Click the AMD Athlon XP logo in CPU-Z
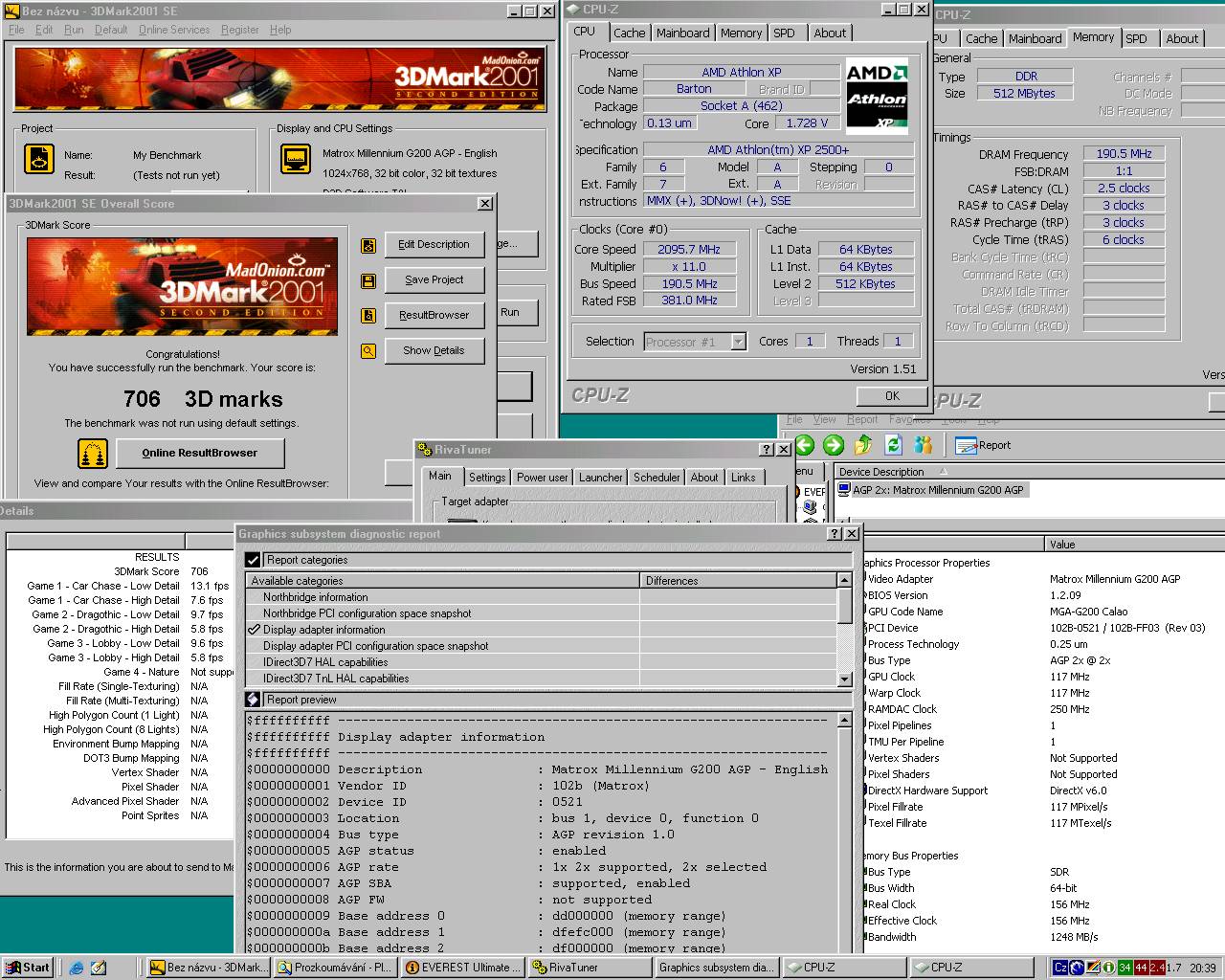 tap(877, 98)
